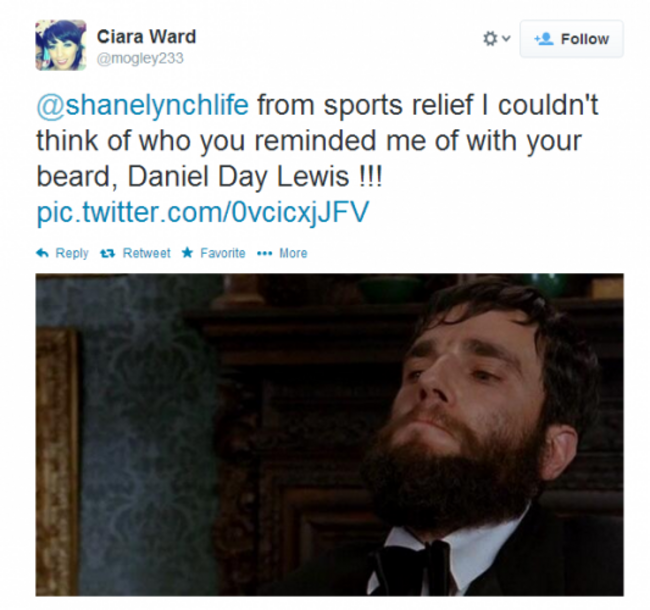650x610 pixels.
Task: Click the gold picture frame in the attached photo
Action: [57, 461]
